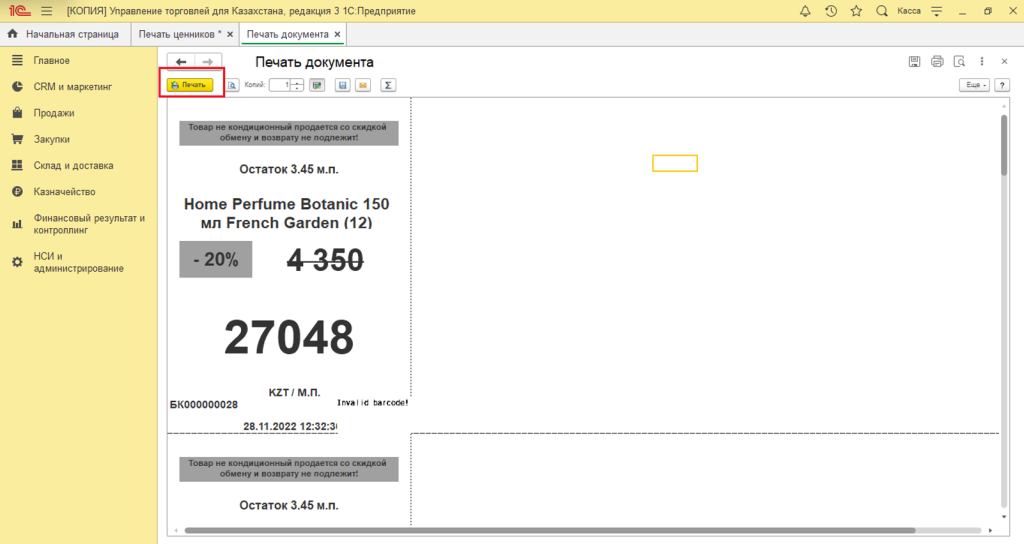The width and height of the screenshot is (1024, 544).
Task: Click the Склад и доставка grid icon
Action: click(18, 165)
